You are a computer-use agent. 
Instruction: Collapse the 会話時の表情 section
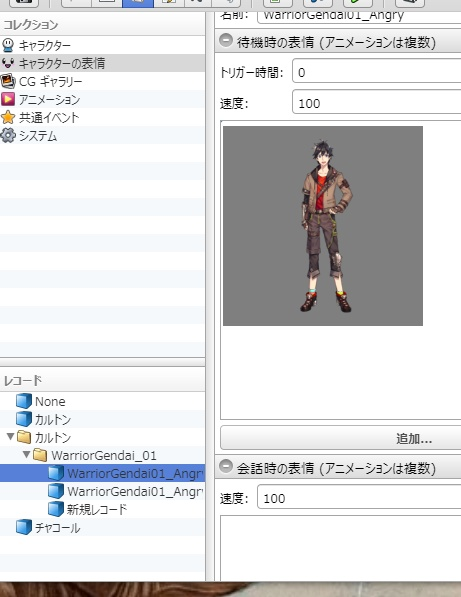point(226,466)
